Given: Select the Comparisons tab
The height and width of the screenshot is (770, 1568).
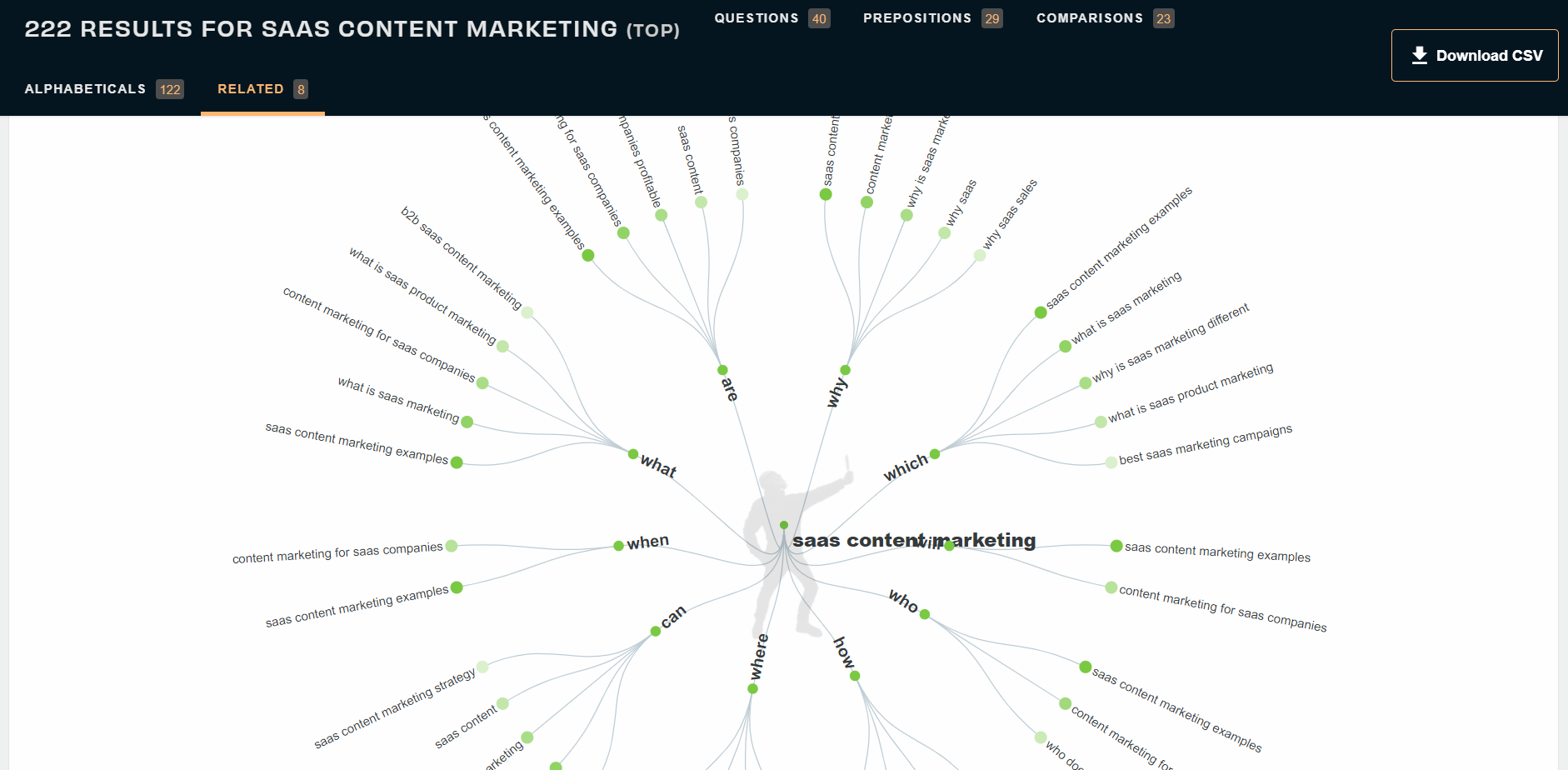Looking at the screenshot, I should pos(1104,18).
